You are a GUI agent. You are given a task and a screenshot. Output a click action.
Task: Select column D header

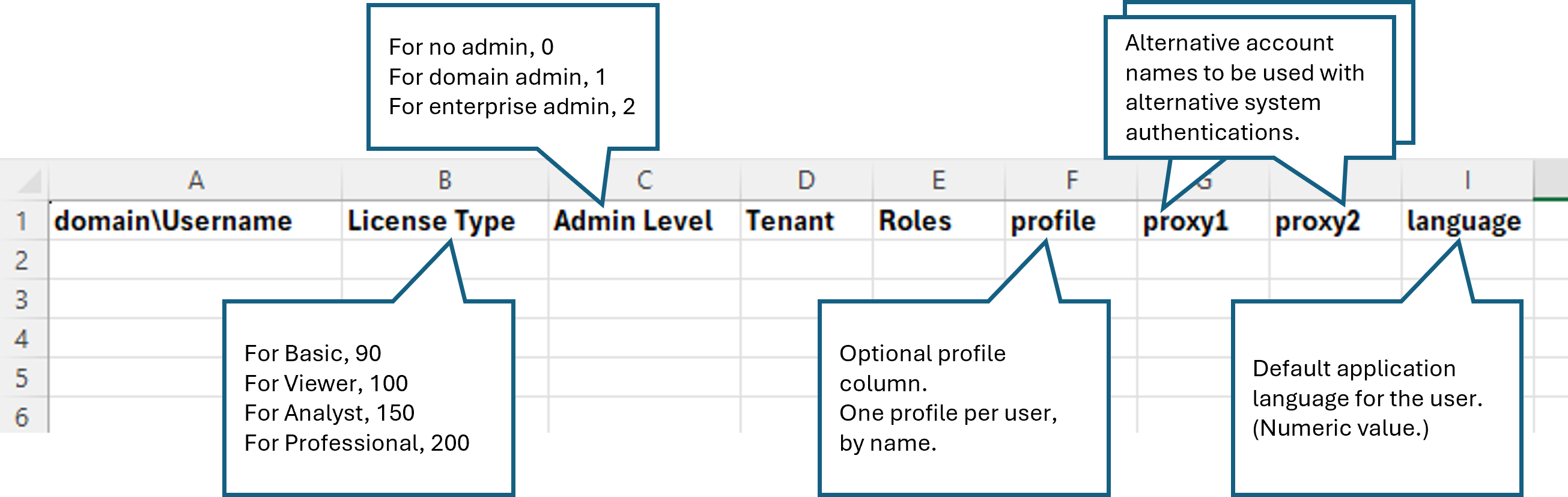click(x=806, y=180)
